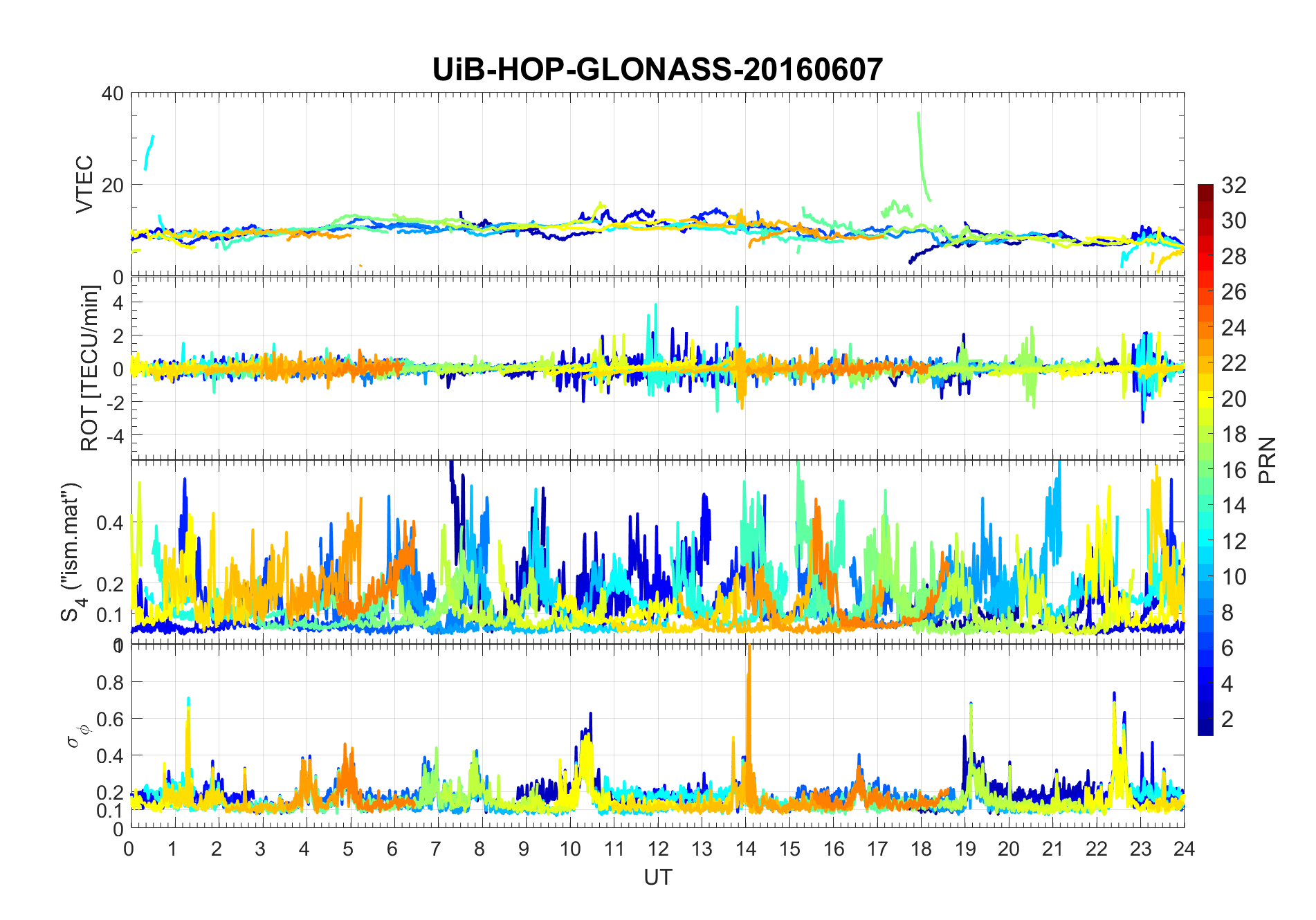
Task: Select ROT axis tick label "-2"
Action: 115,402
